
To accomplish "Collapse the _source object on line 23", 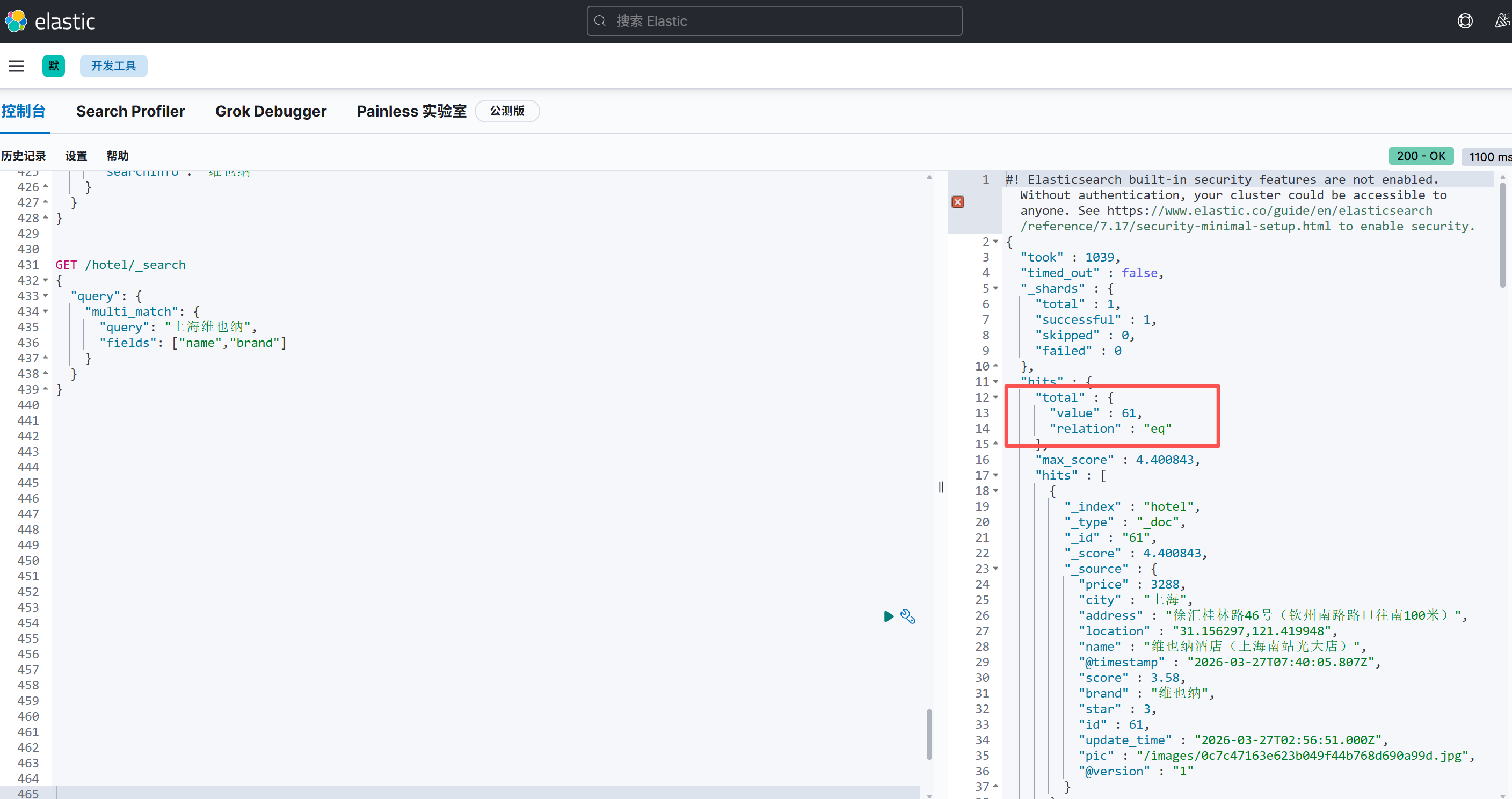I will click(996, 569).
